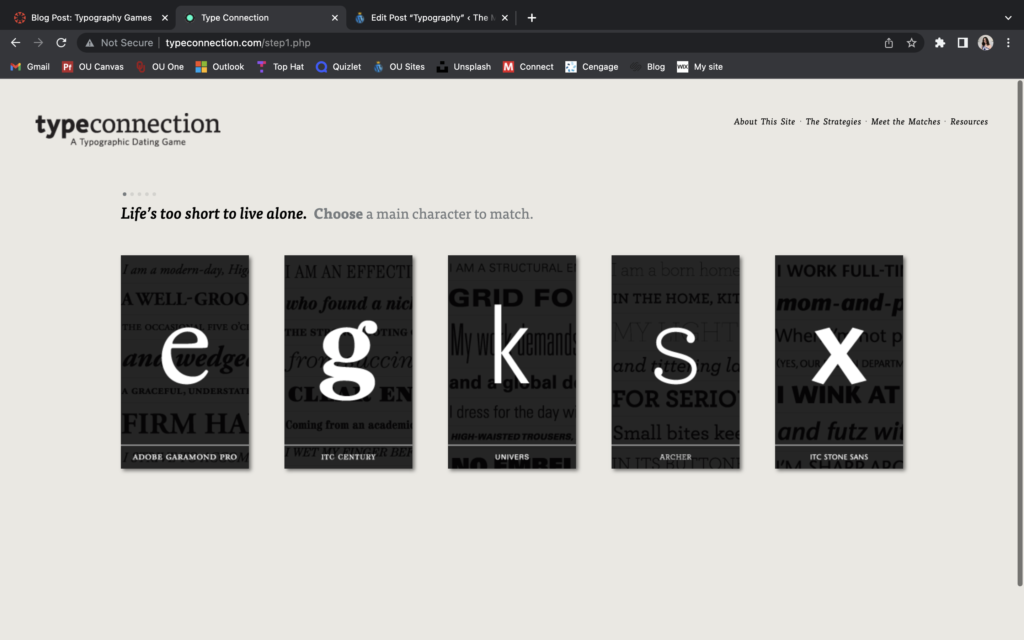Open a new tab with plus button
The image size is (1024, 640).
pos(532,18)
